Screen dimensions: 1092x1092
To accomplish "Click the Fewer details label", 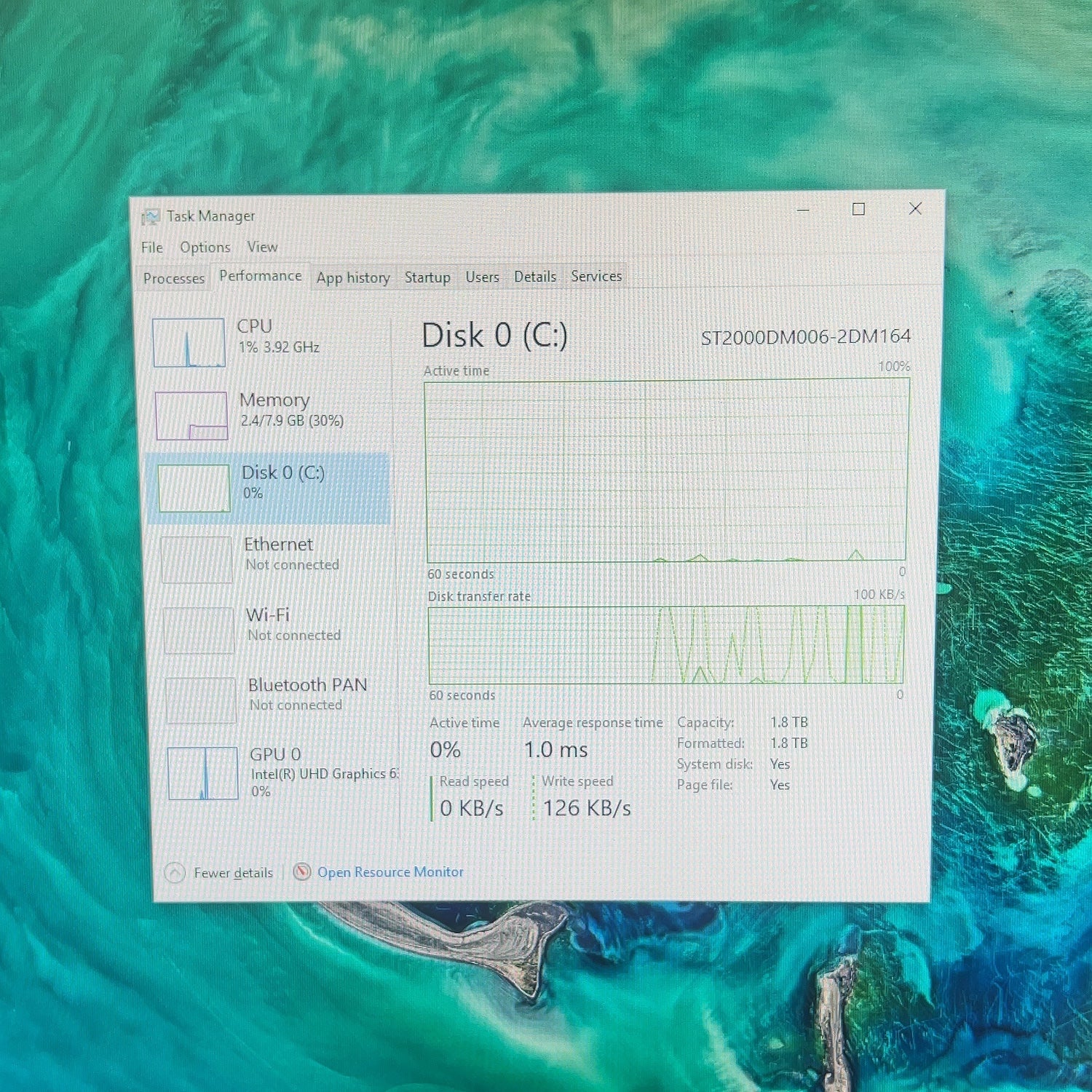I will click(x=234, y=873).
